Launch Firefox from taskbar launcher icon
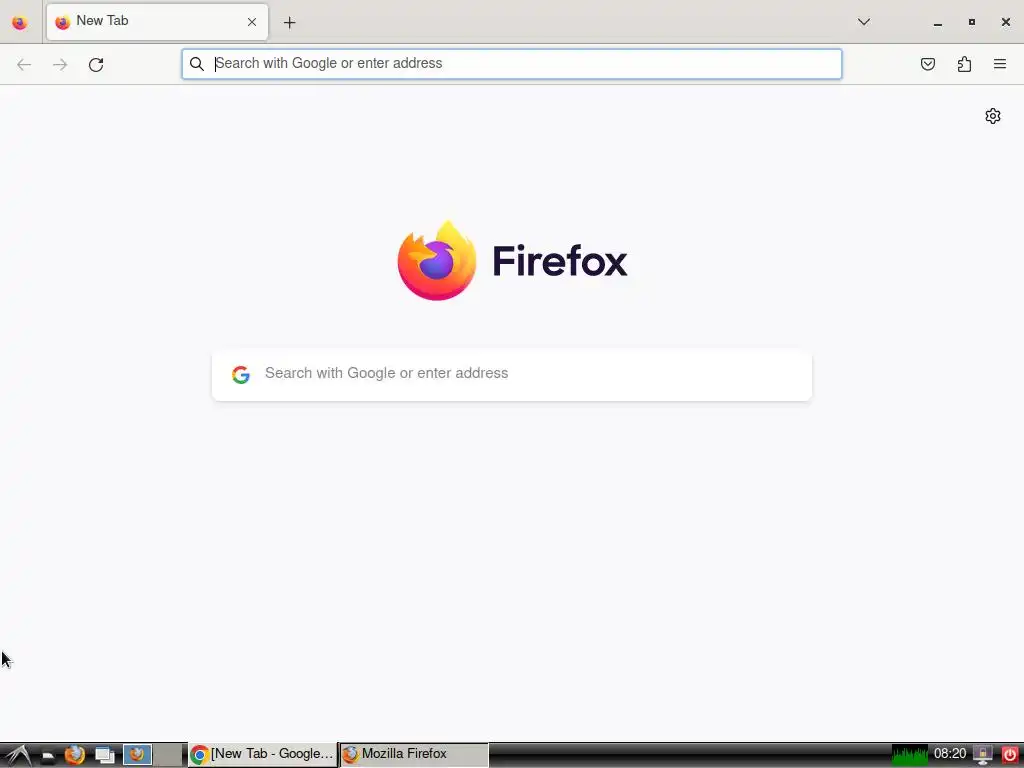 point(75,755)
